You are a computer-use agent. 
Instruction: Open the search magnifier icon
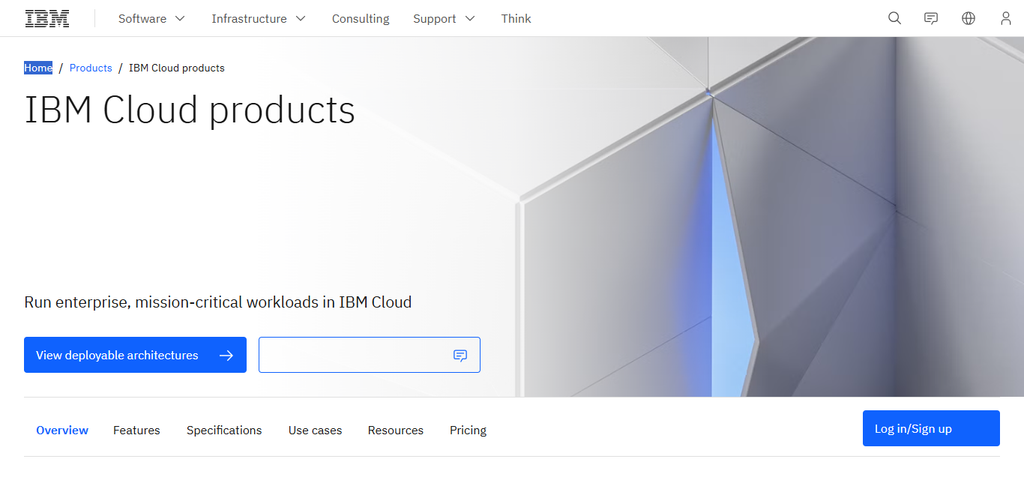tap(894, 18)
